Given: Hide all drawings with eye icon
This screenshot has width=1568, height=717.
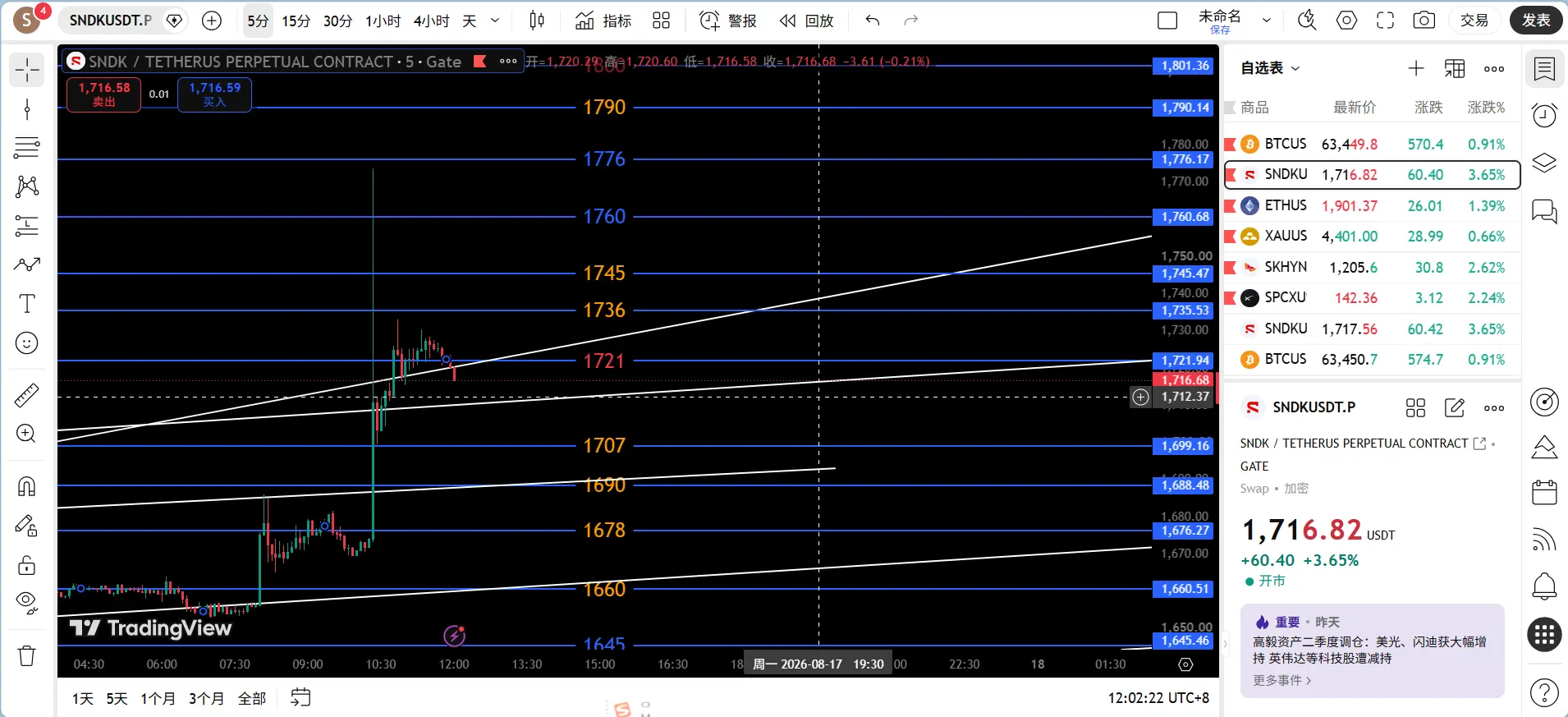Looking at the screenshot, I should (27, 604).
